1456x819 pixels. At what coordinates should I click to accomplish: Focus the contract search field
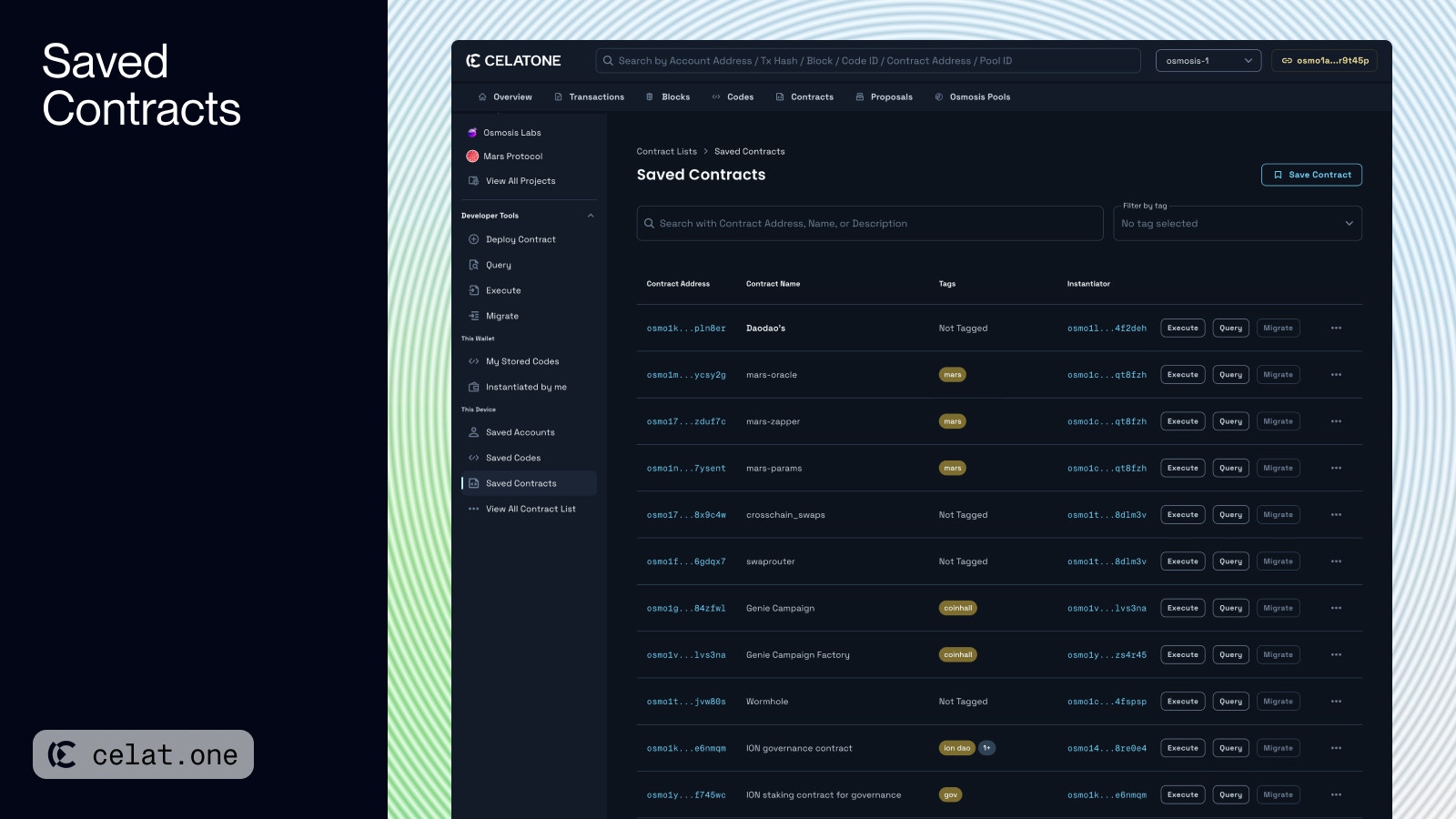point(870,223)
